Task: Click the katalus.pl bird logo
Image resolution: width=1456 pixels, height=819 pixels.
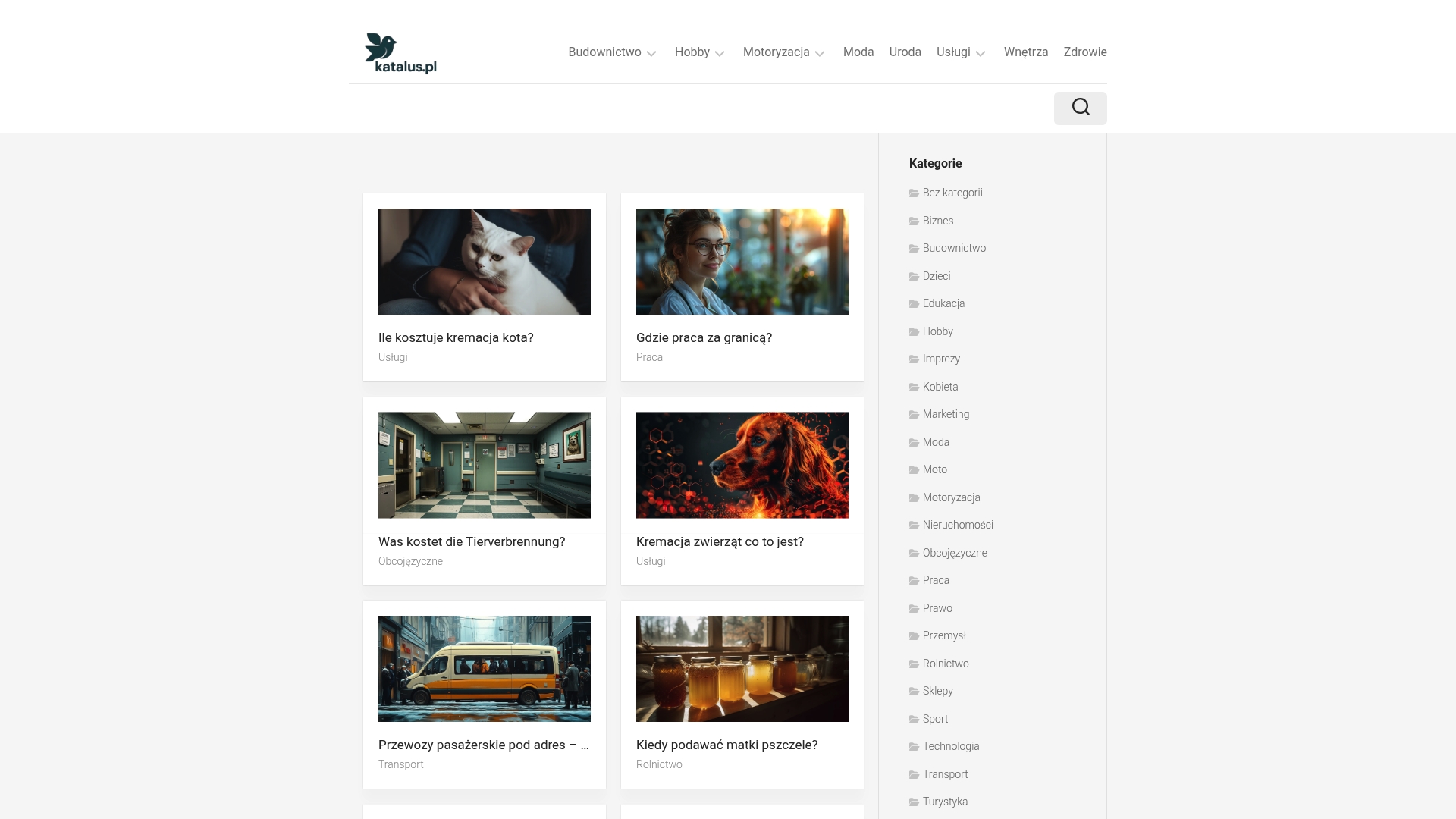Action: (400, 53)
